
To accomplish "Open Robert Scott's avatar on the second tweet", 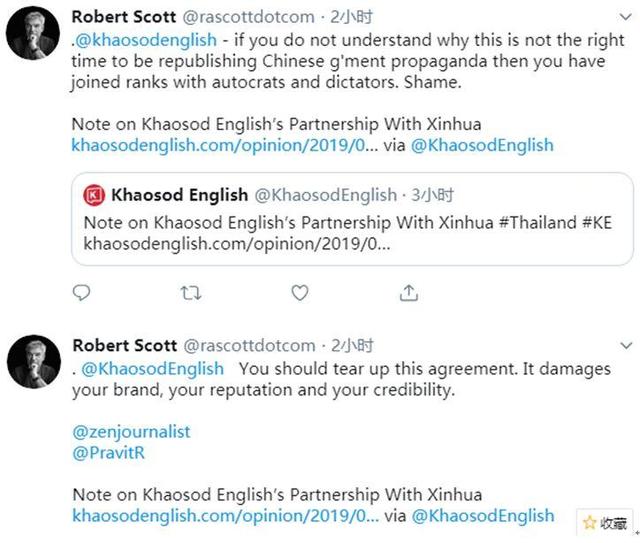I will pos(33,363).
